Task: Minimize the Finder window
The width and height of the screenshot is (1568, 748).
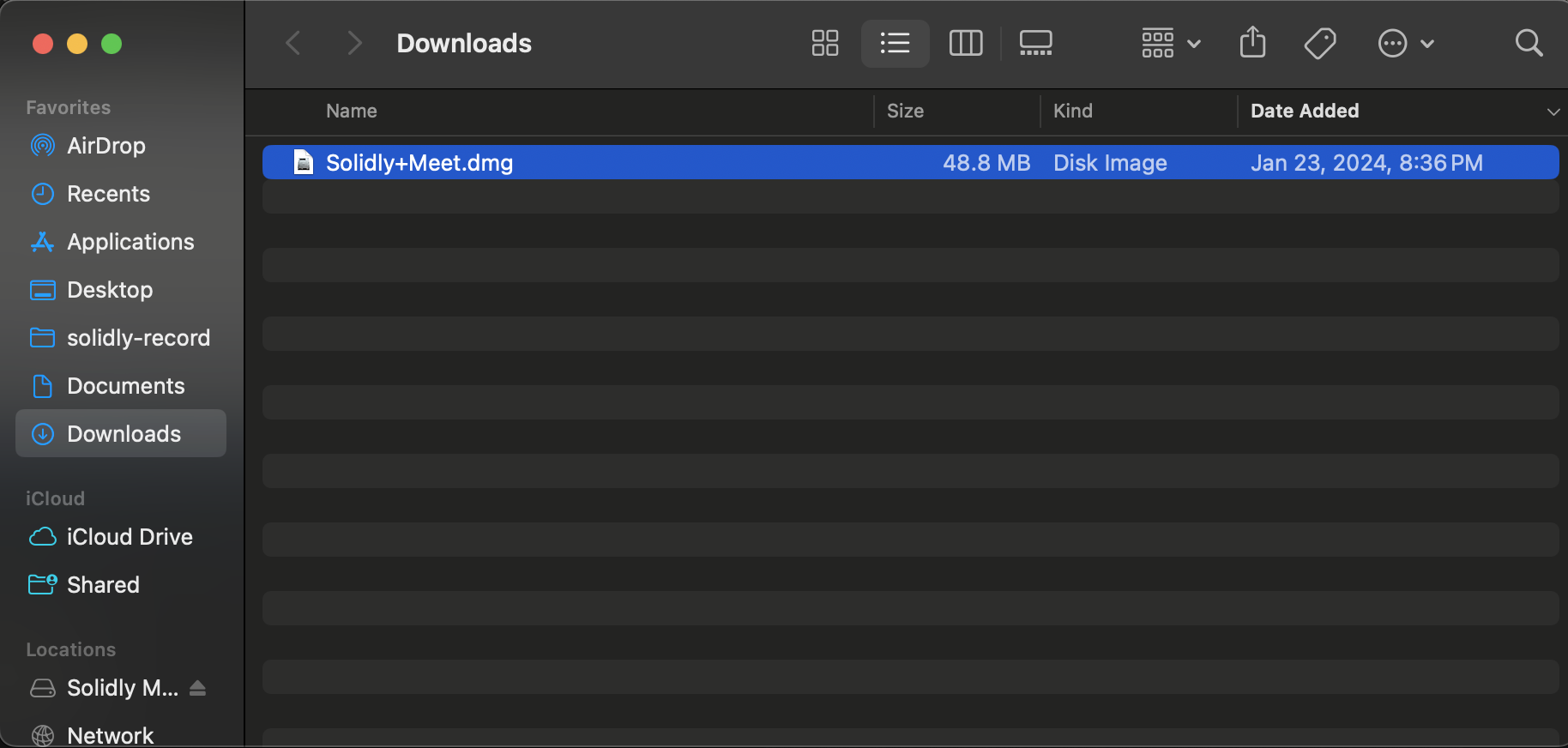Action: [x=77, y=43]
